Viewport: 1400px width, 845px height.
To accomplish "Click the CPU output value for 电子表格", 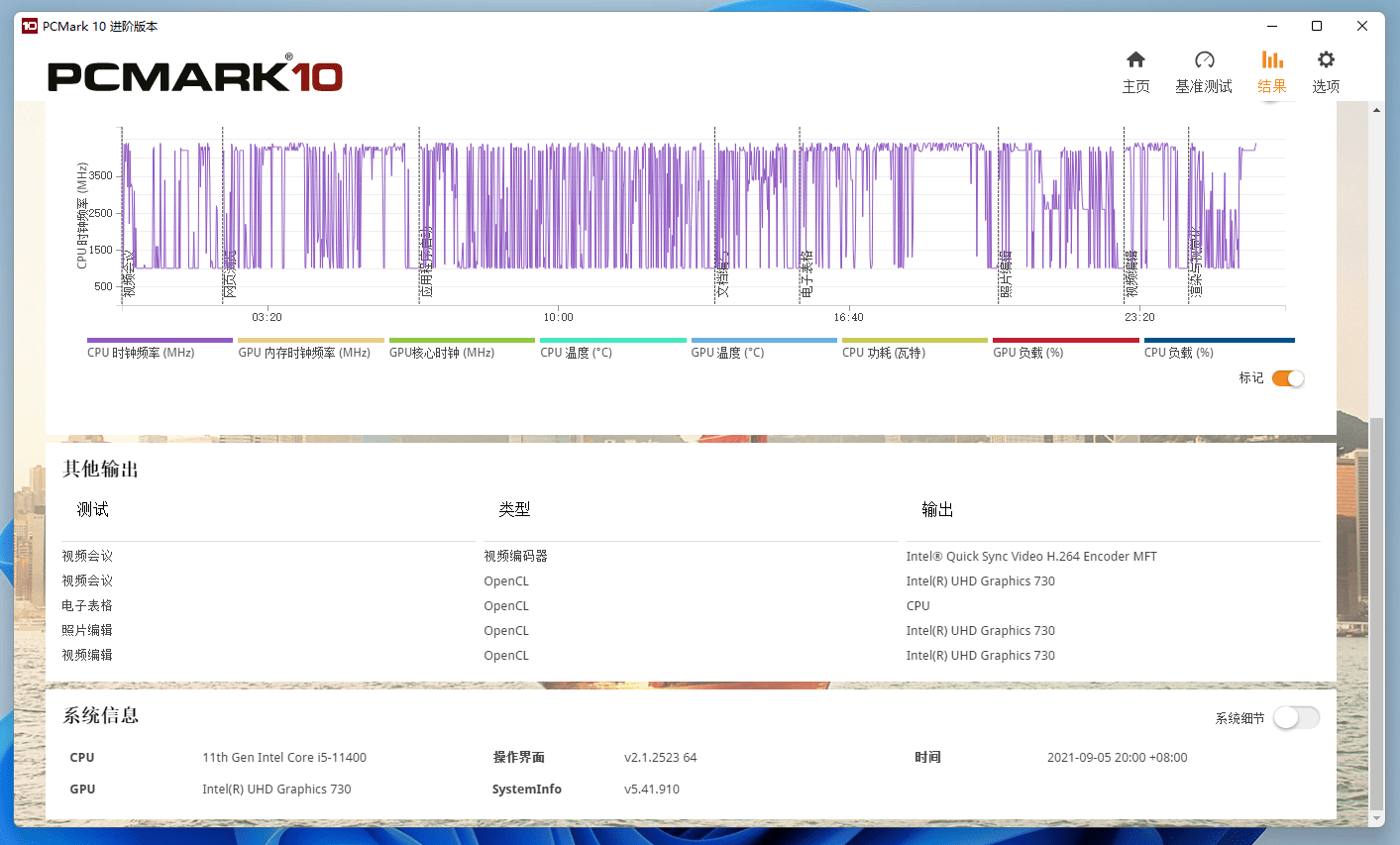I will (x=917, y=606).
